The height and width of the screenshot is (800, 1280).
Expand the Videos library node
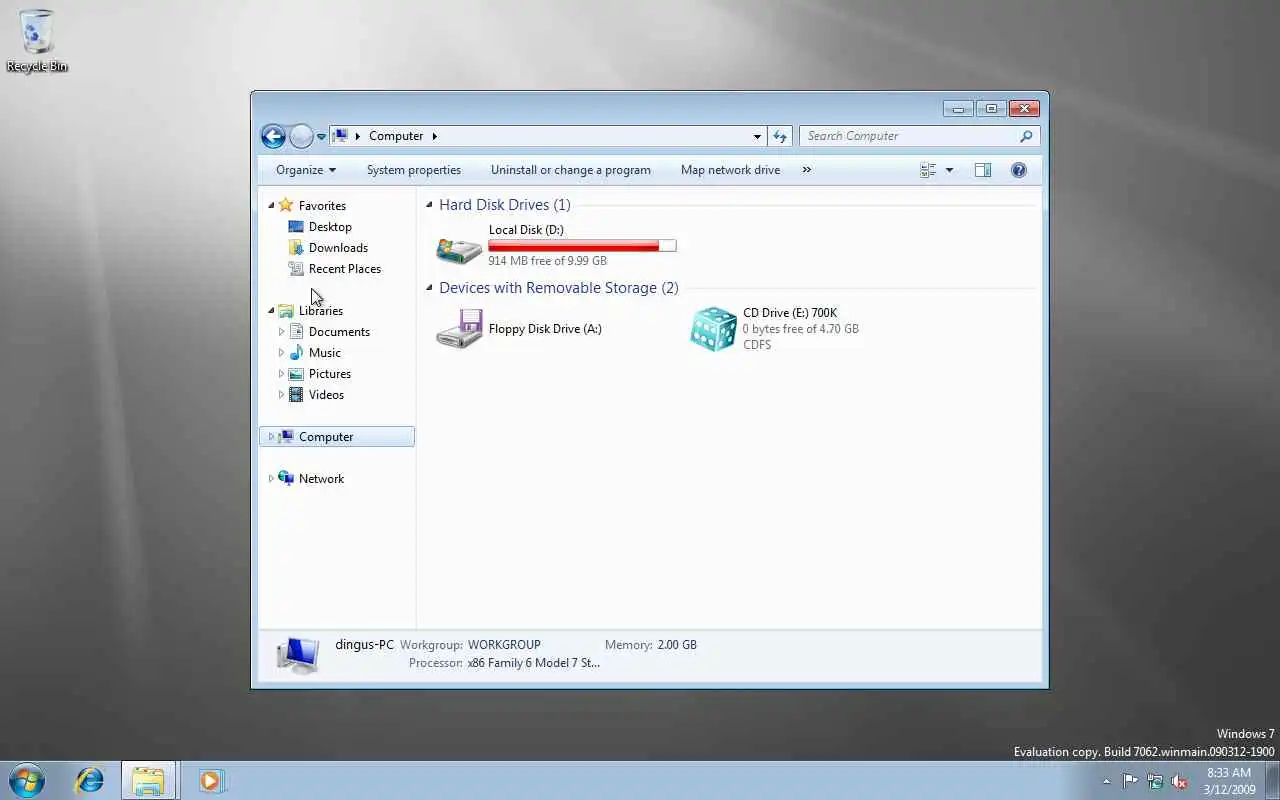(x=281, y=395)
